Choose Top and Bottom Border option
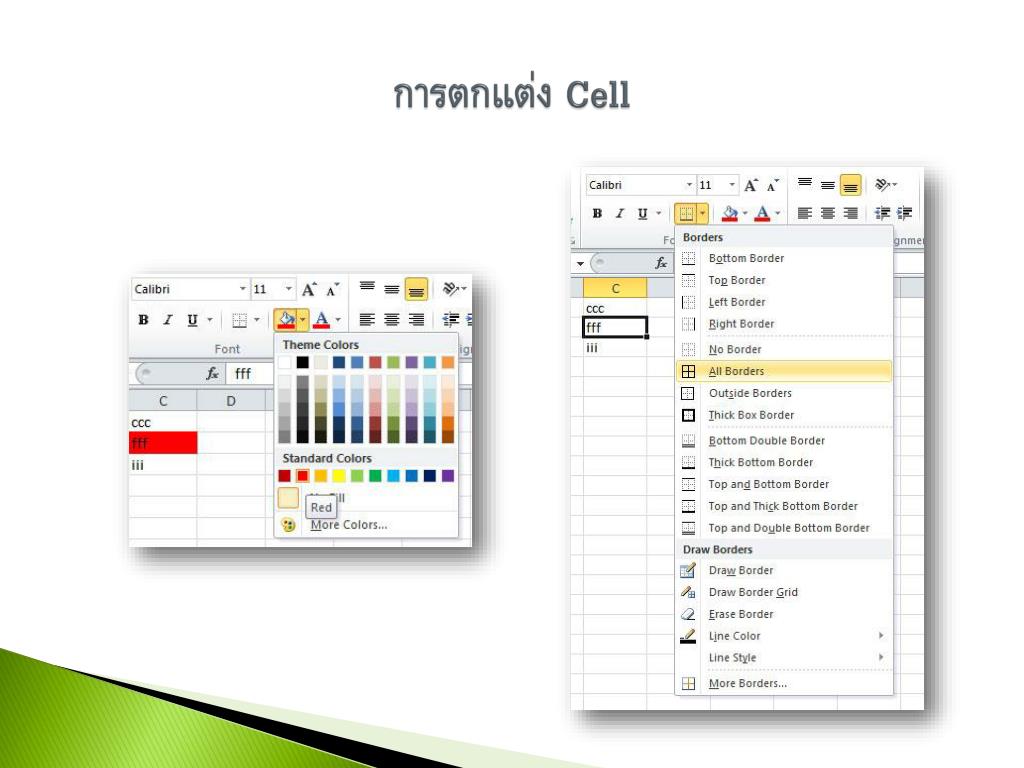 [784, 484]
